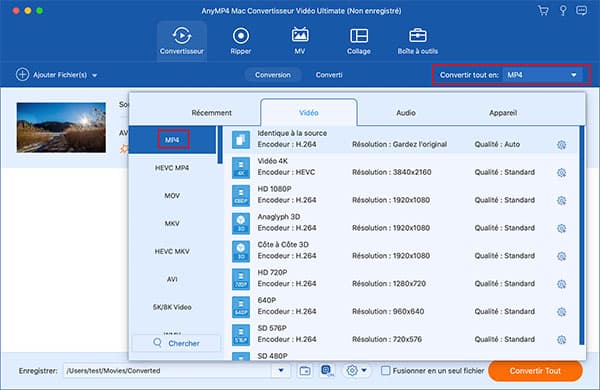600x390 pixels.
Task: Select the 640P preset icon
Action: coord(241,307)
